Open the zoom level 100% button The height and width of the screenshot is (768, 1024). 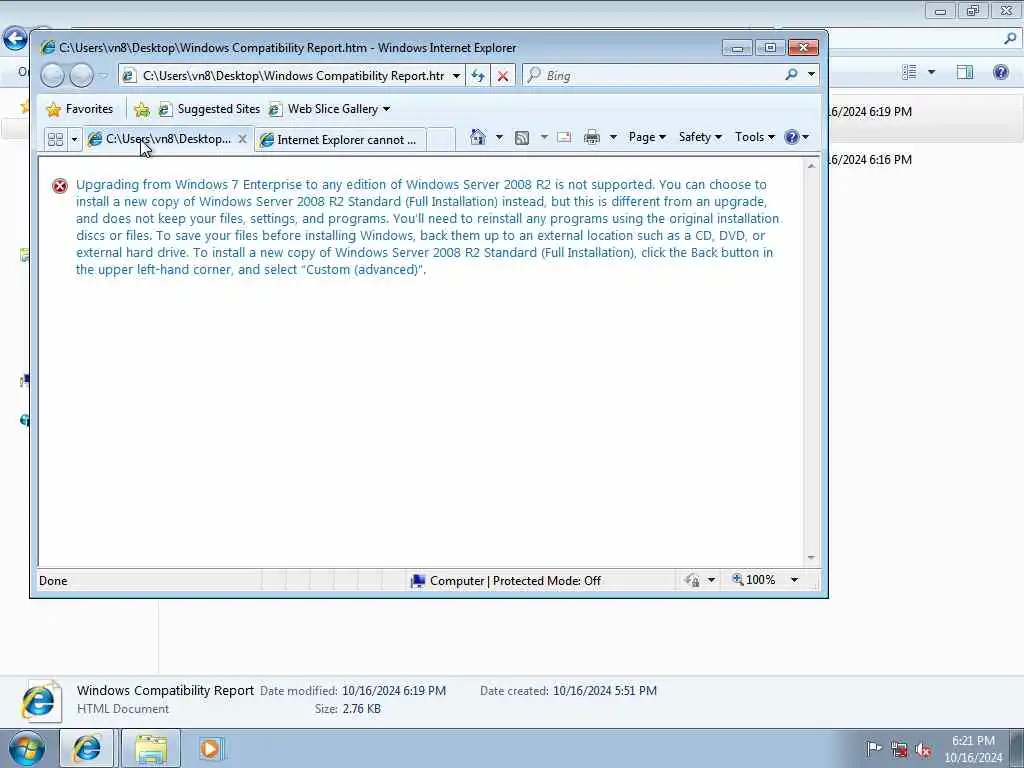[754, 580]
